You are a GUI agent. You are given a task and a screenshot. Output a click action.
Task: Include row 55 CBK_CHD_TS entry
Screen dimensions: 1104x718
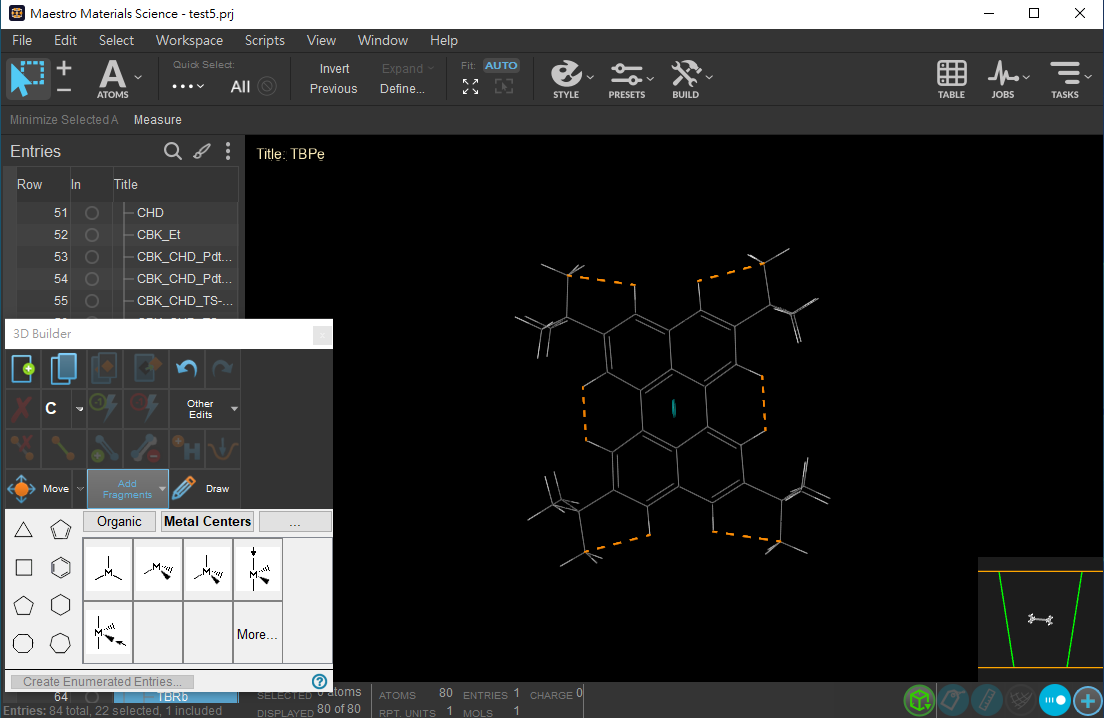click(92, 301)
